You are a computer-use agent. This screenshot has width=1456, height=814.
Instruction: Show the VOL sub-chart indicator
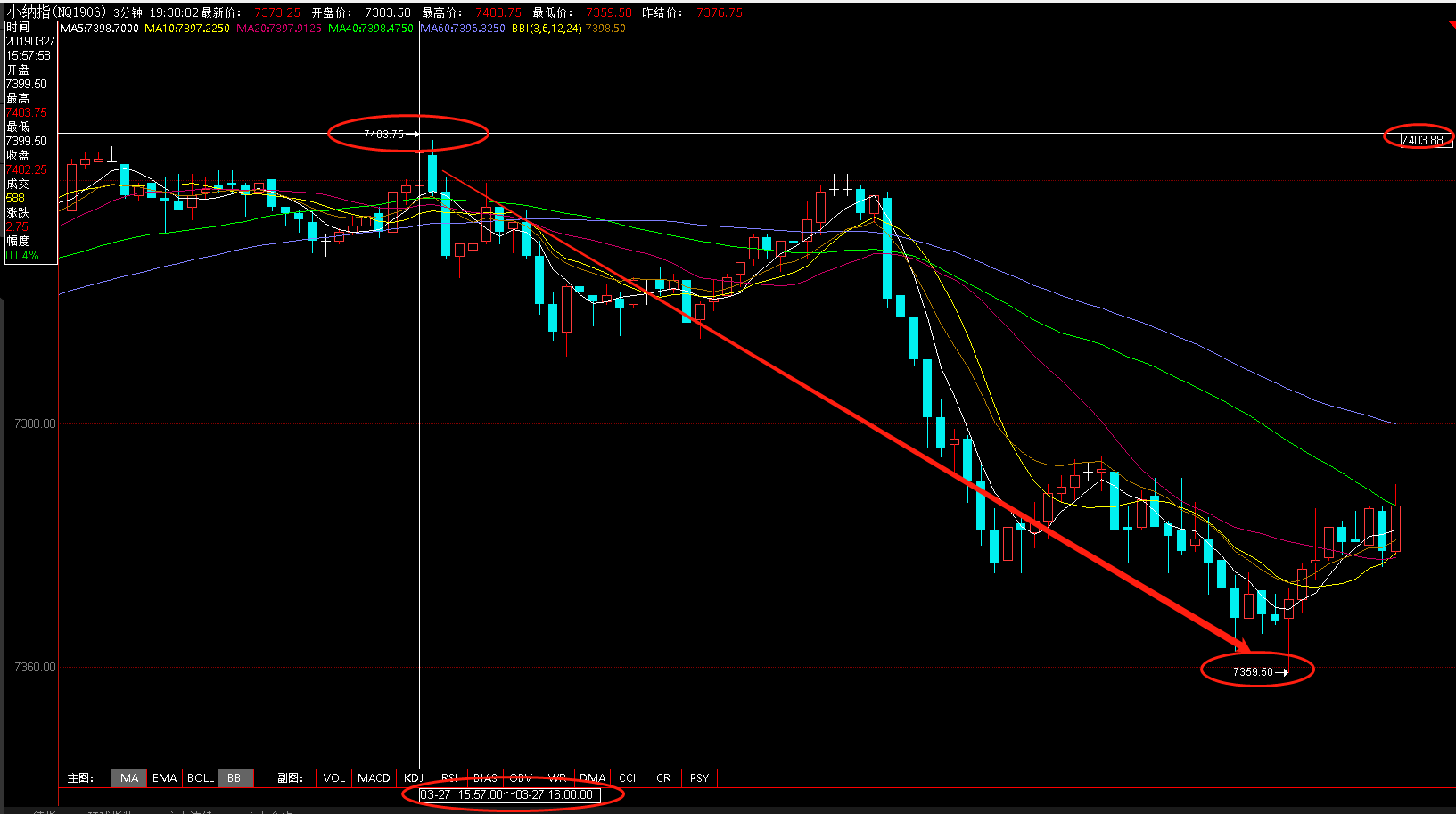pos(334,778)
